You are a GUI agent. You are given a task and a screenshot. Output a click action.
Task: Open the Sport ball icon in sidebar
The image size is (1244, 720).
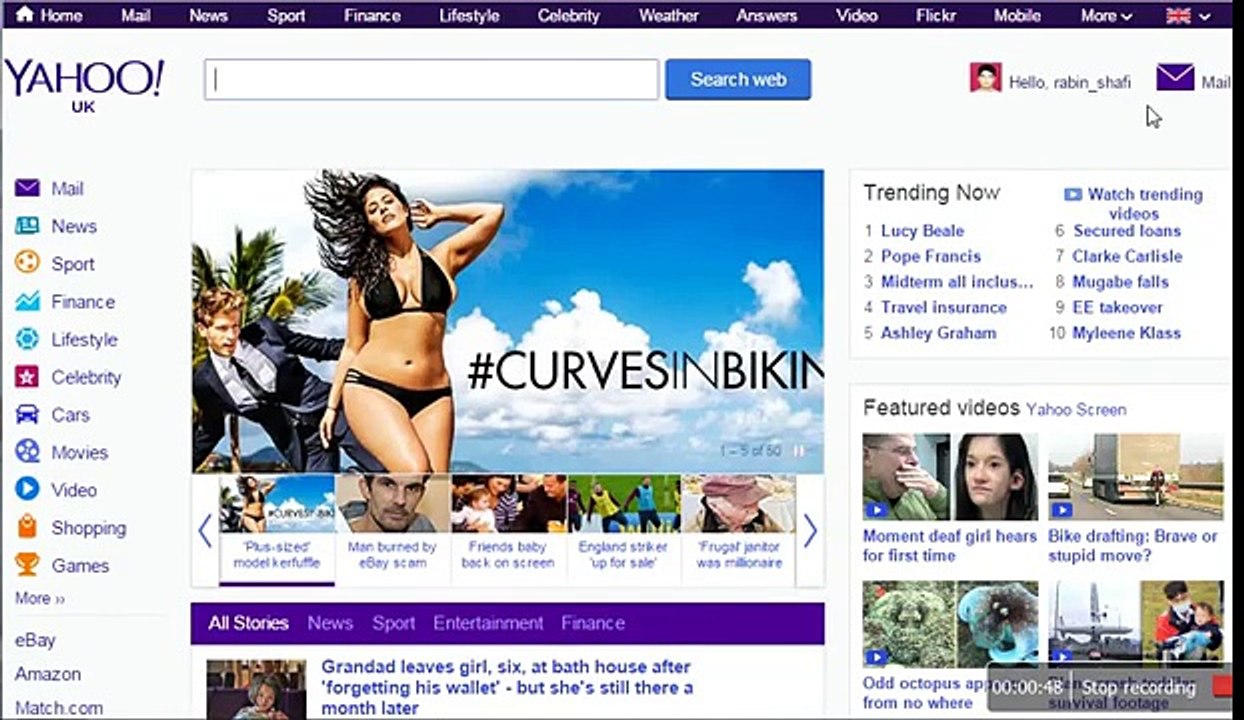pos(27,263)
